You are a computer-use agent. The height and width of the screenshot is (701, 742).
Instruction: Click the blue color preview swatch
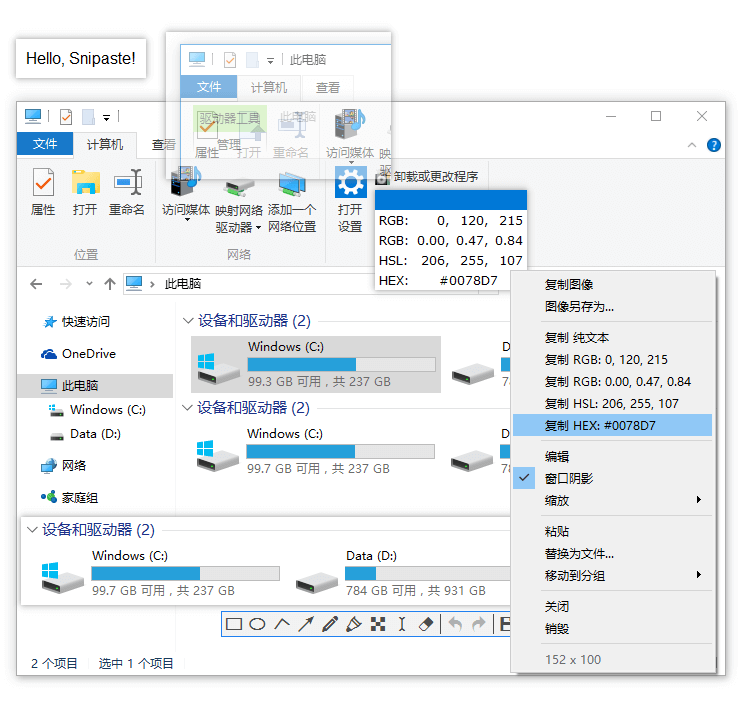click(x=450, y=200)
